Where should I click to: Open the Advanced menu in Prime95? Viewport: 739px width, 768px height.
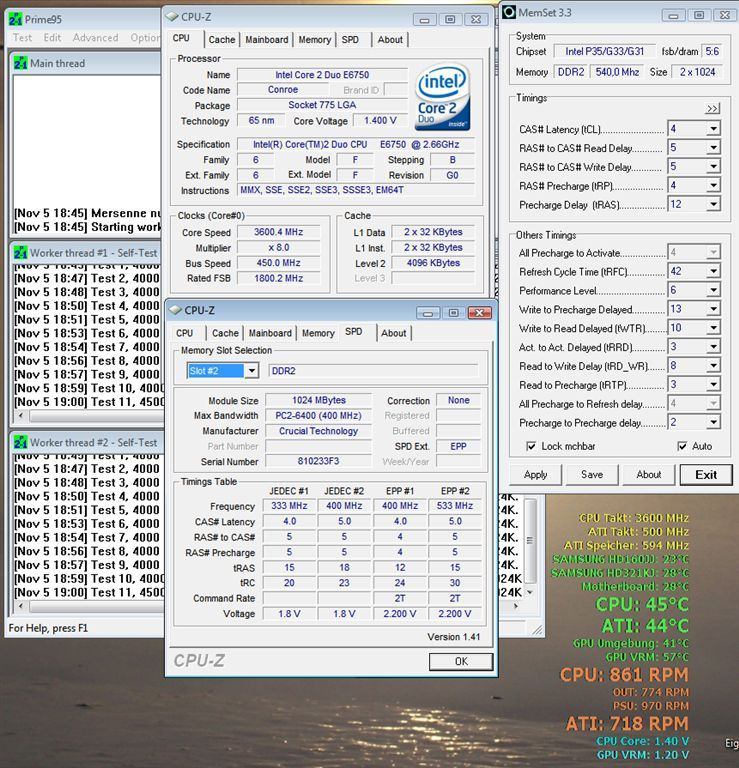tap(95, 38)
